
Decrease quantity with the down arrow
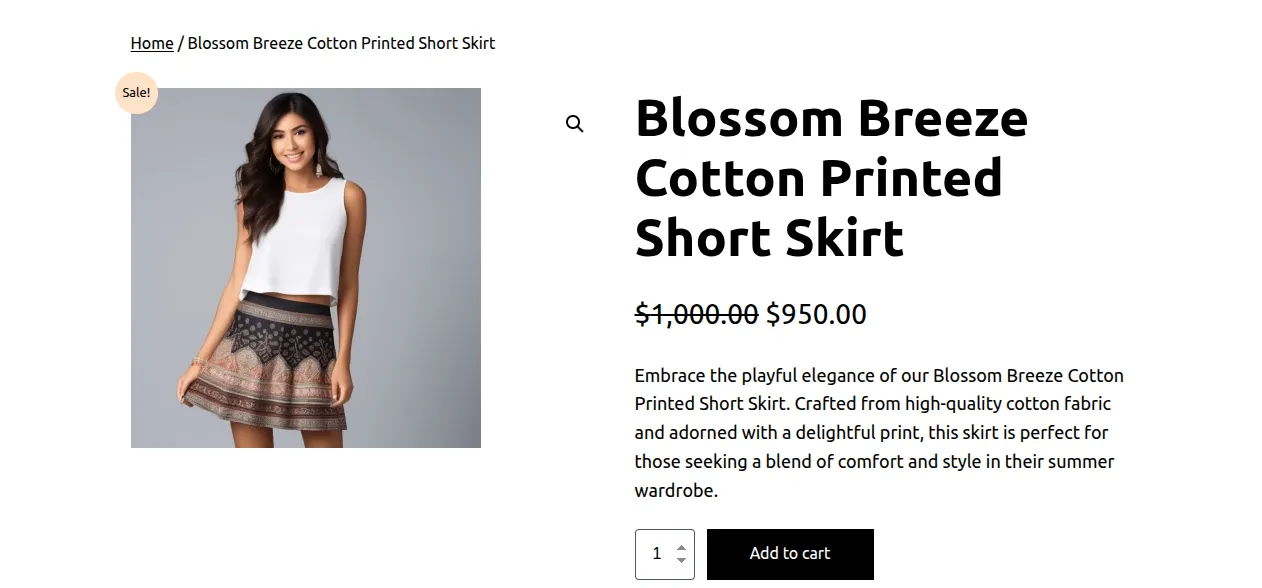(x=681, y=560)
